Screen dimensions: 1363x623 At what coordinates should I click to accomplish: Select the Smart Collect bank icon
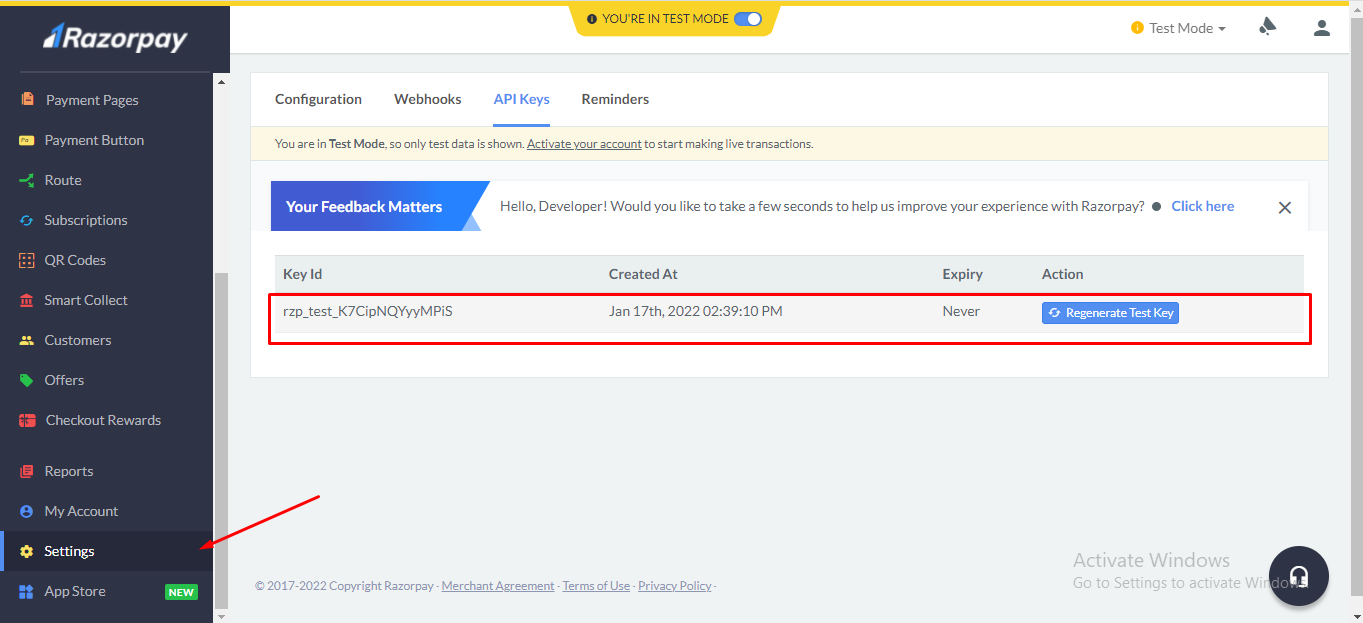point(27,300)
